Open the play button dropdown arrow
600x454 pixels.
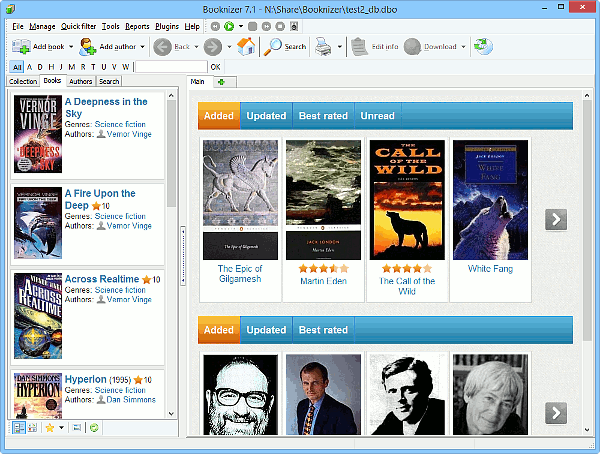(241, 26)
